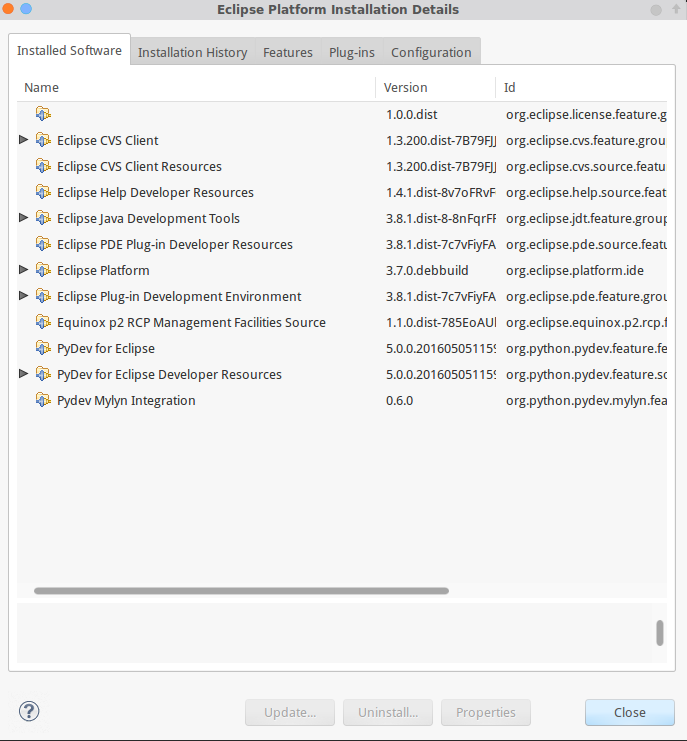The height and width of the screenshot is (741, 687).
Task: Click the icon beside Eclipse PDE Plug-in Developer Resources
Action: pos(43,244)
